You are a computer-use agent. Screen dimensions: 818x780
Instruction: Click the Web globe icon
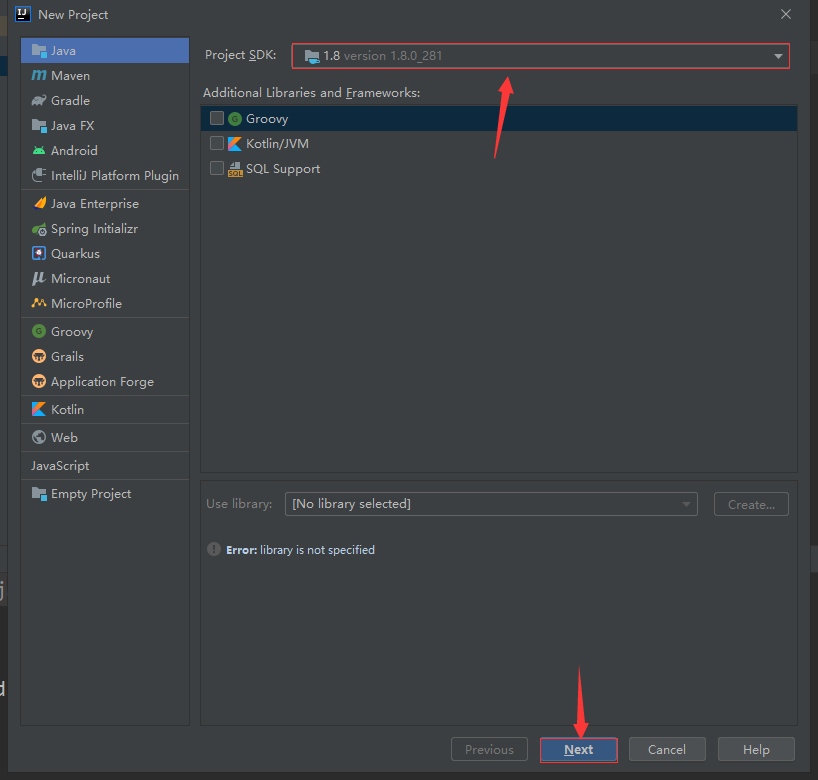(39, 437)
